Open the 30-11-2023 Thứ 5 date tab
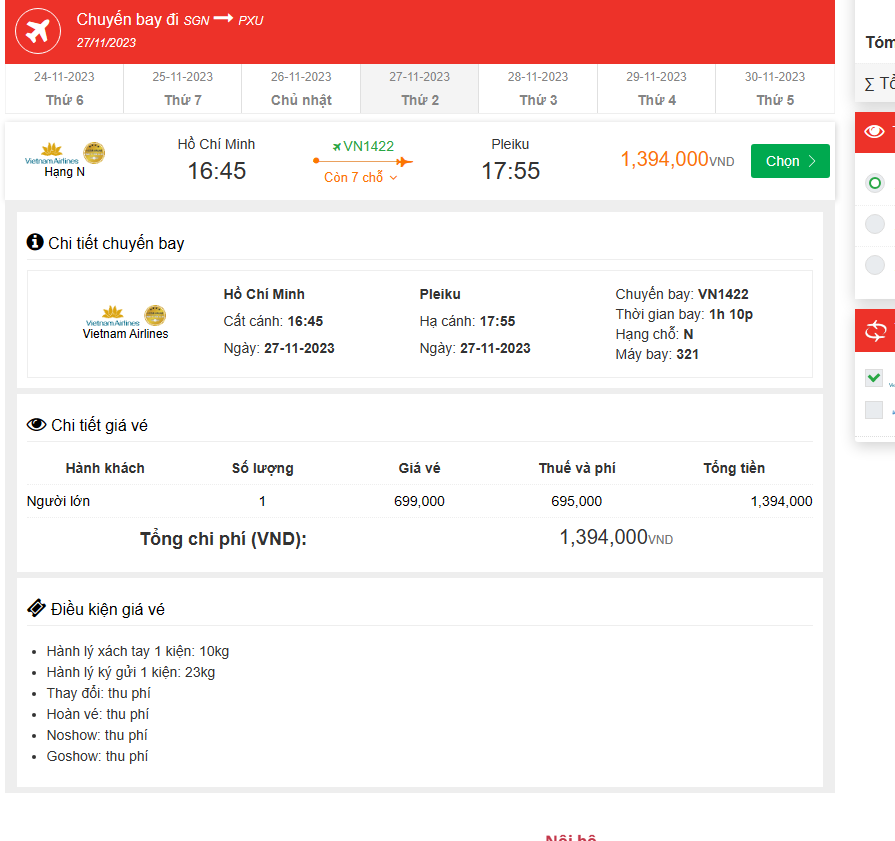895x841 pixels. (775, 88)
